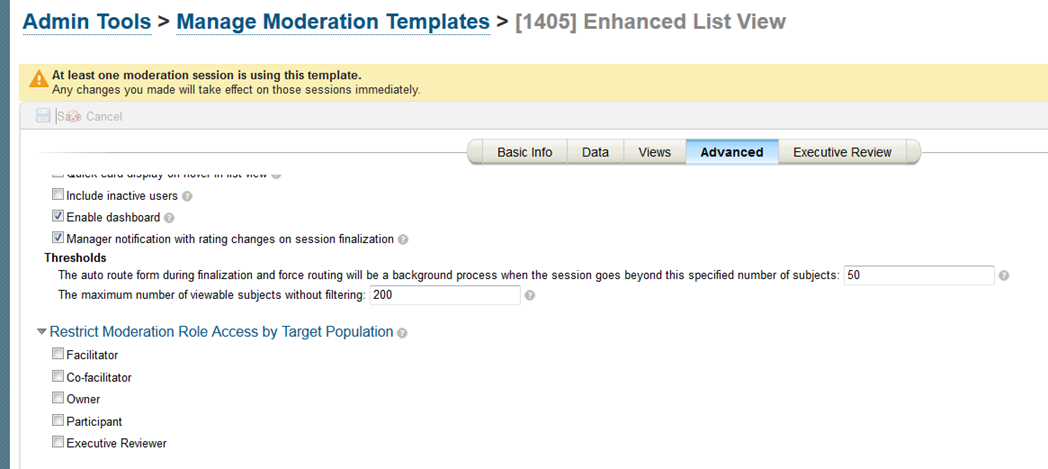Click the Save floppy disk icon
1048x469 pixels.
tap(43, 116)
